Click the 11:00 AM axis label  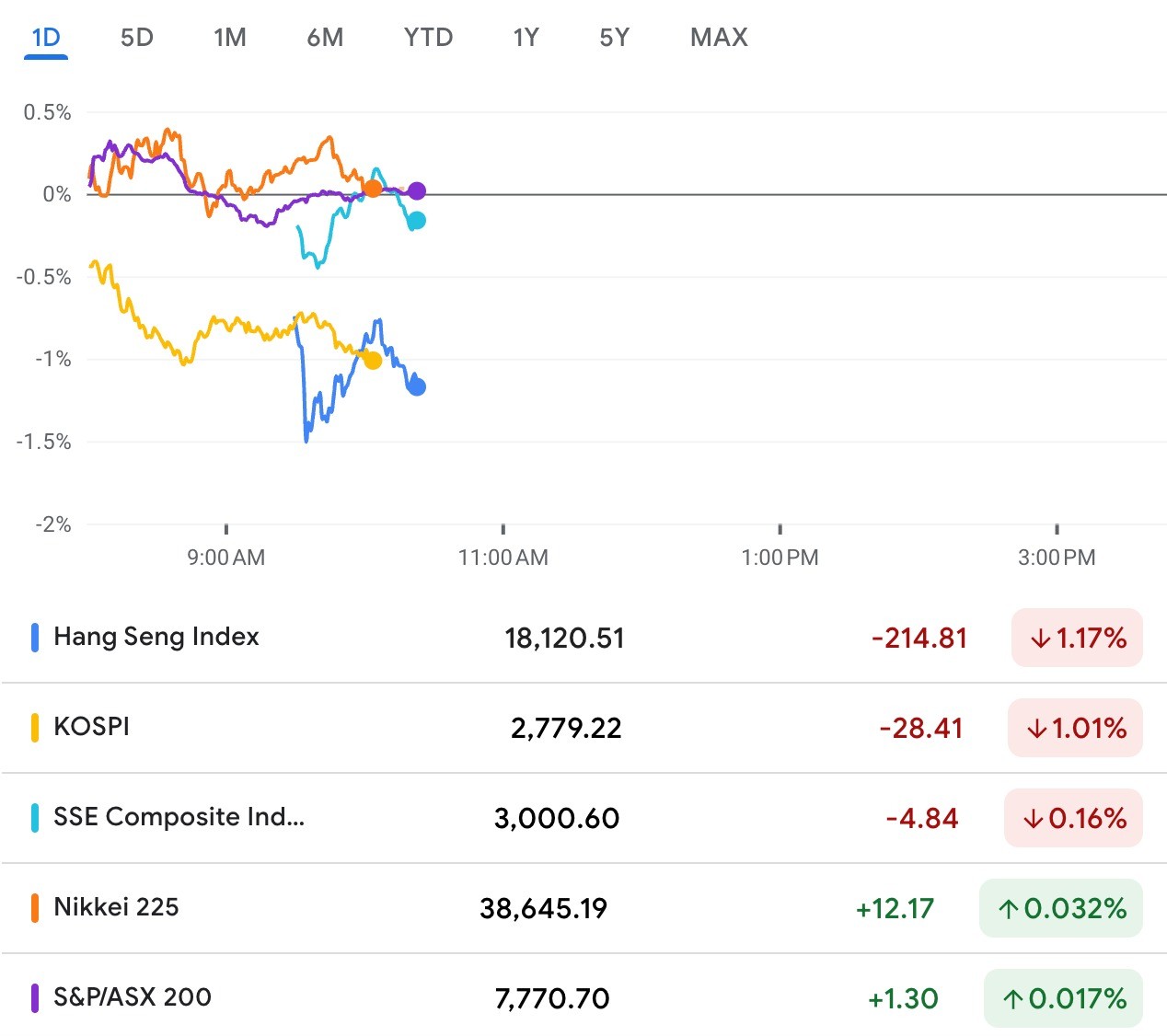[x=503, y=558]
